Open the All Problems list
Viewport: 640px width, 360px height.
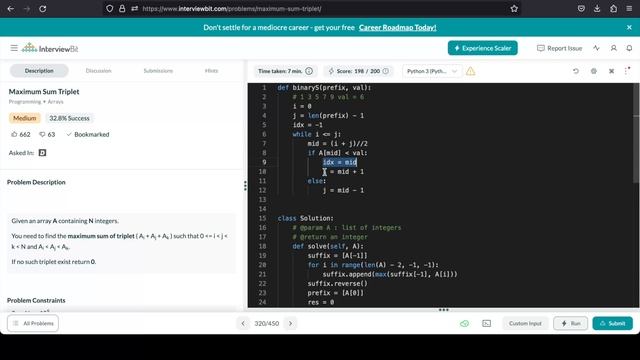[33, 323]
